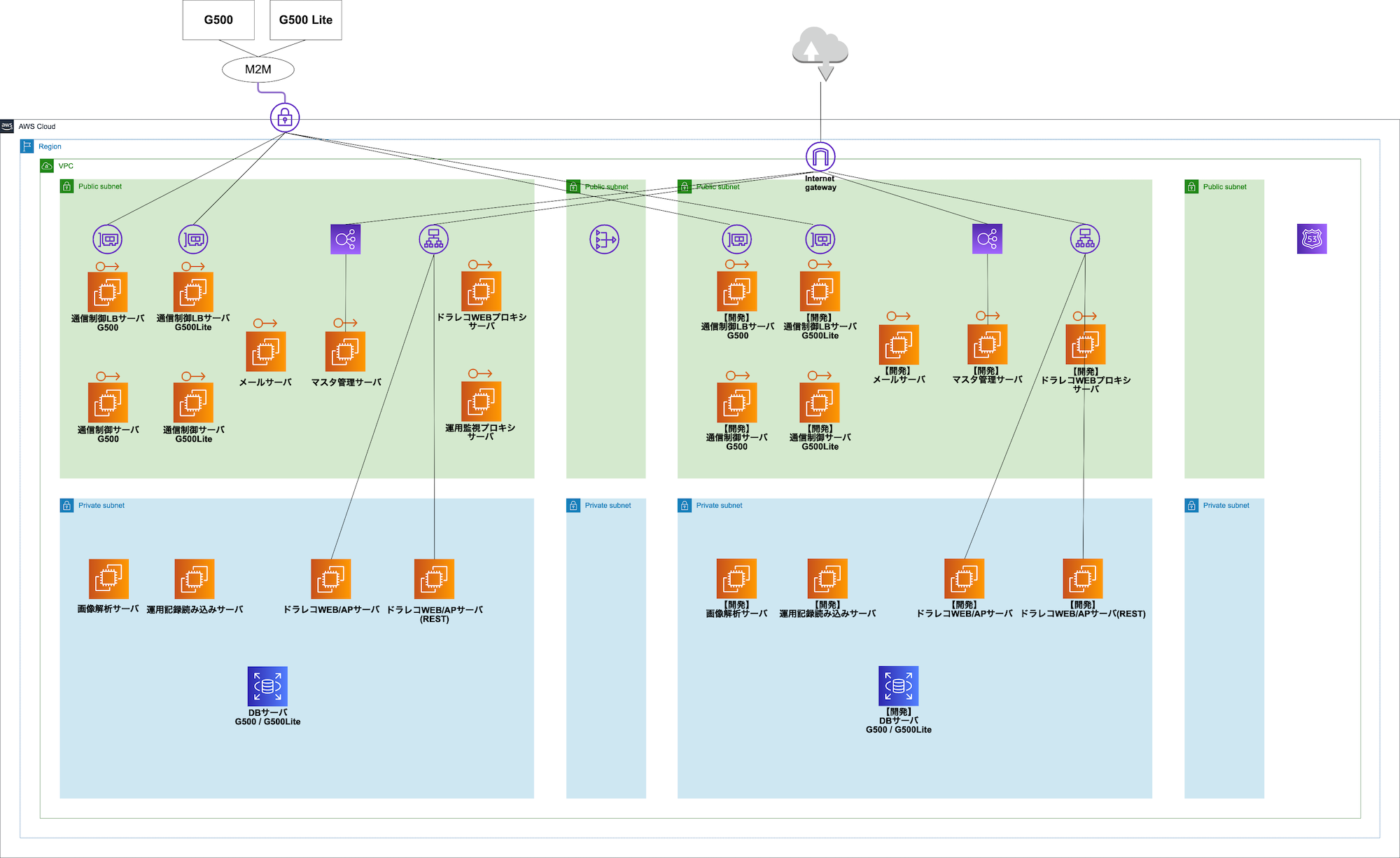Click the production DBサーバ G500 / G500Lite RDS icon
1400x858 pixels.
click(x=267, y=686)
